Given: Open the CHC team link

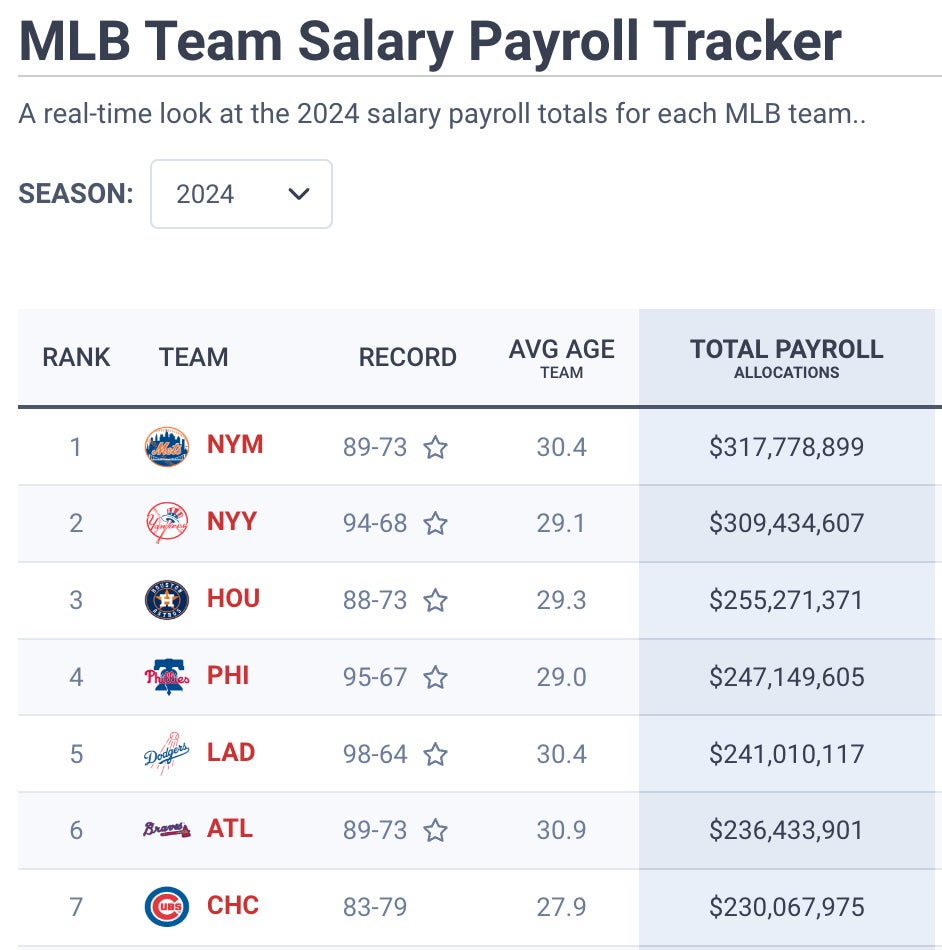Looking at the screenshot, I should pos(233,906).
